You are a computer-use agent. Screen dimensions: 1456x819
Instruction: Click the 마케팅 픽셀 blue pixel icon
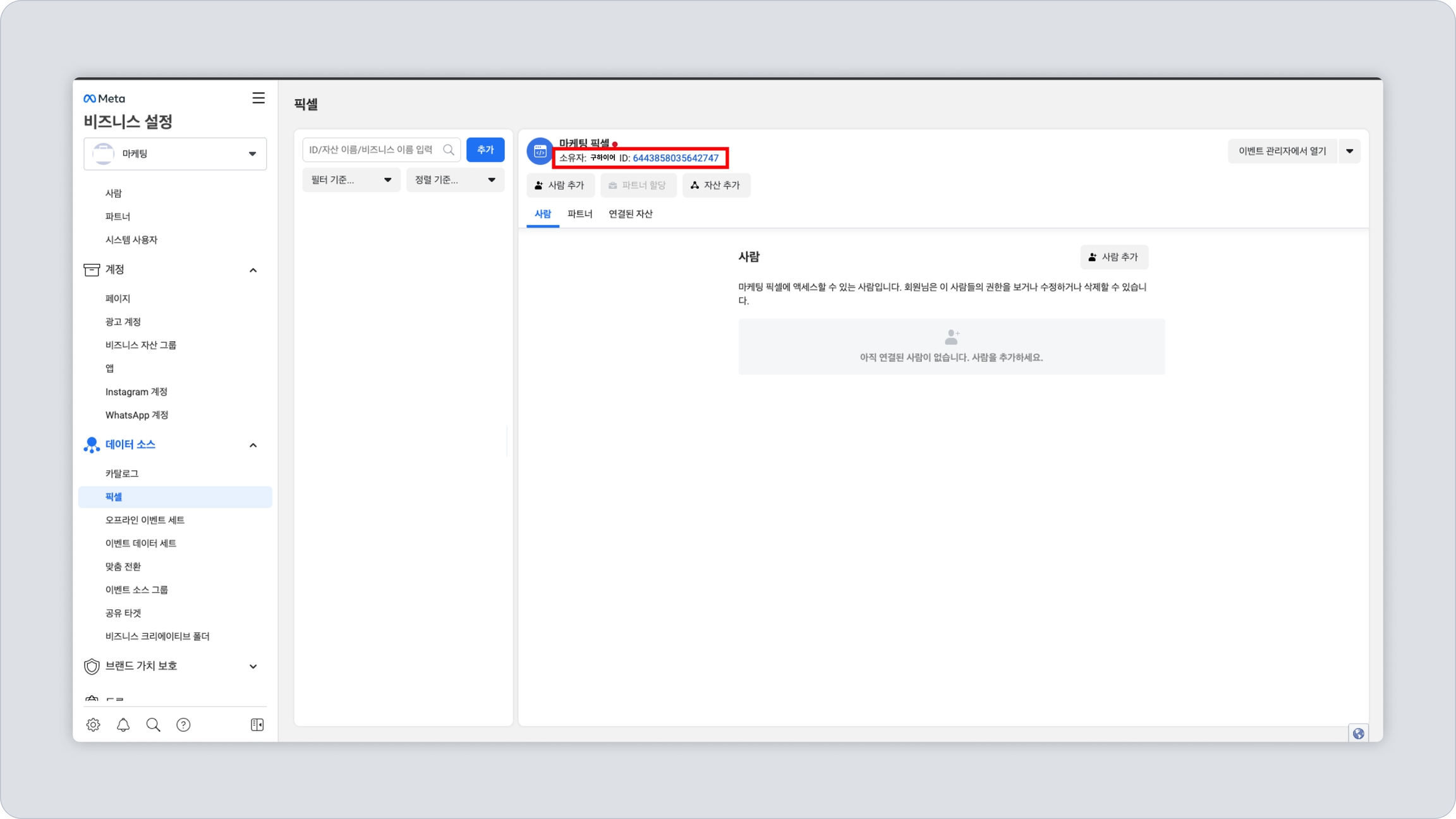[540, 151]
